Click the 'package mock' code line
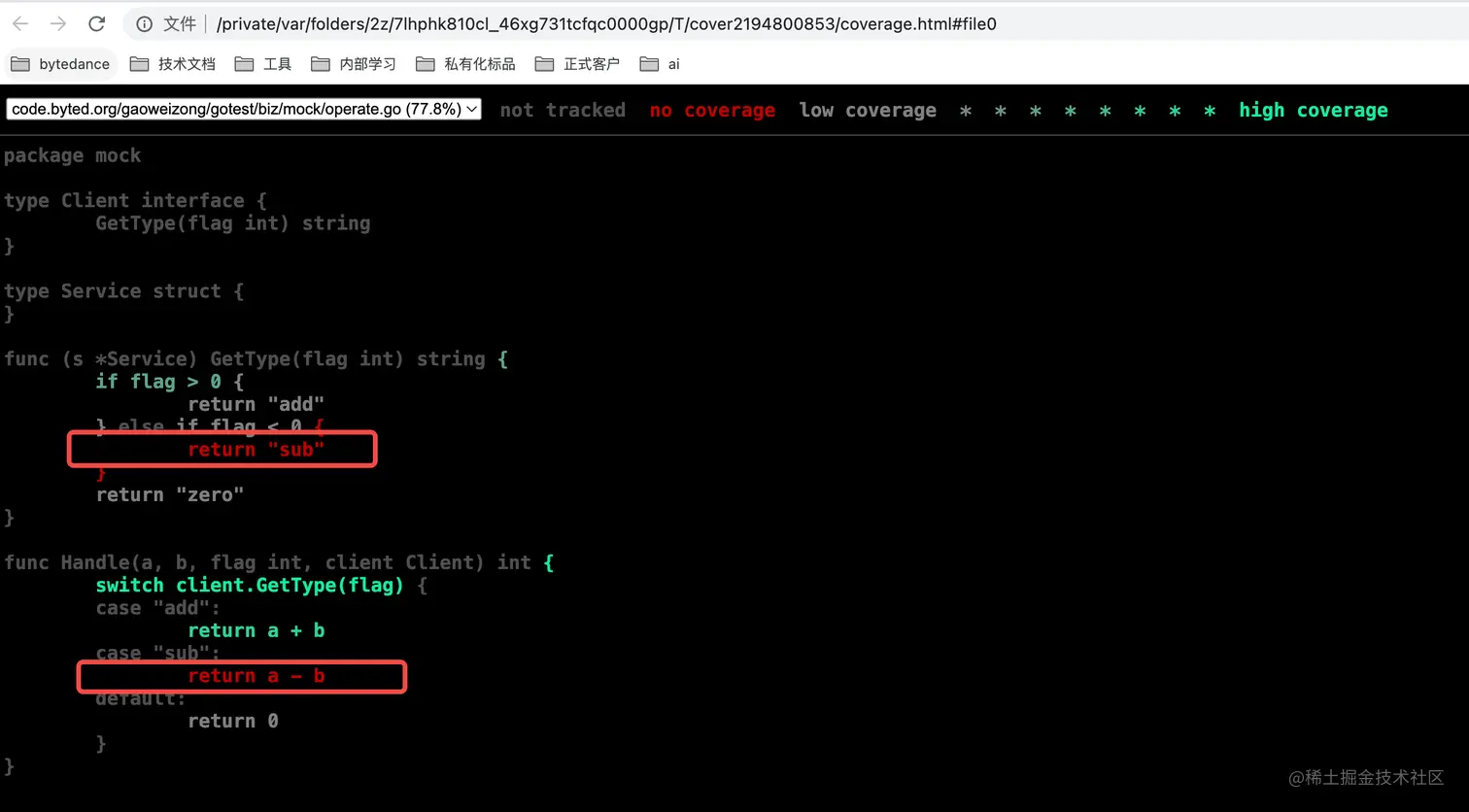1469x812 pixels. click(x=73, y=155)
